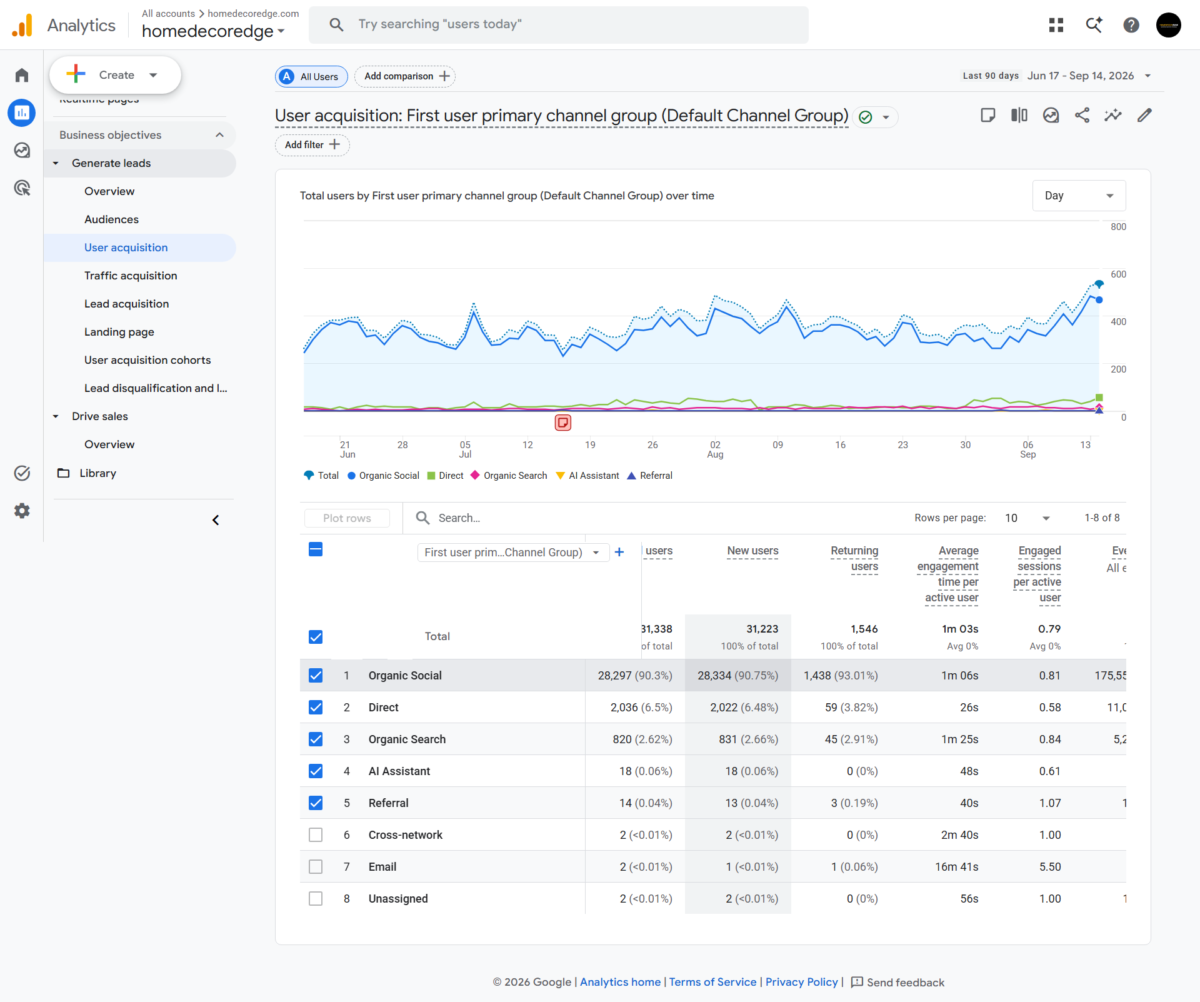Share this report icon
Screen dimensions: 1200x1002
[1082, 115]
